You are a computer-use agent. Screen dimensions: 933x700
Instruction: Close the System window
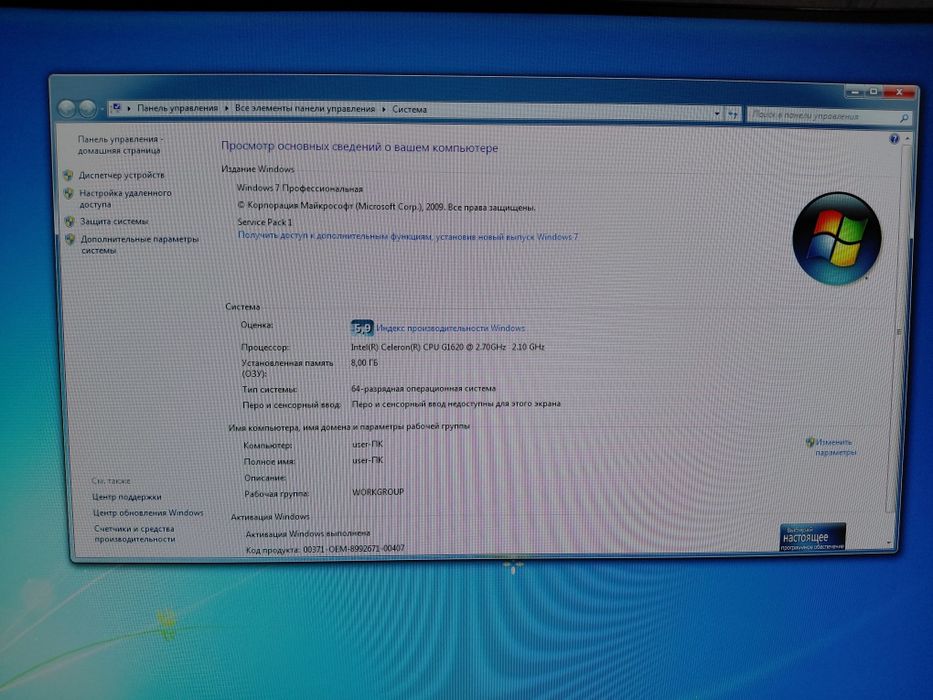[899, 92]
